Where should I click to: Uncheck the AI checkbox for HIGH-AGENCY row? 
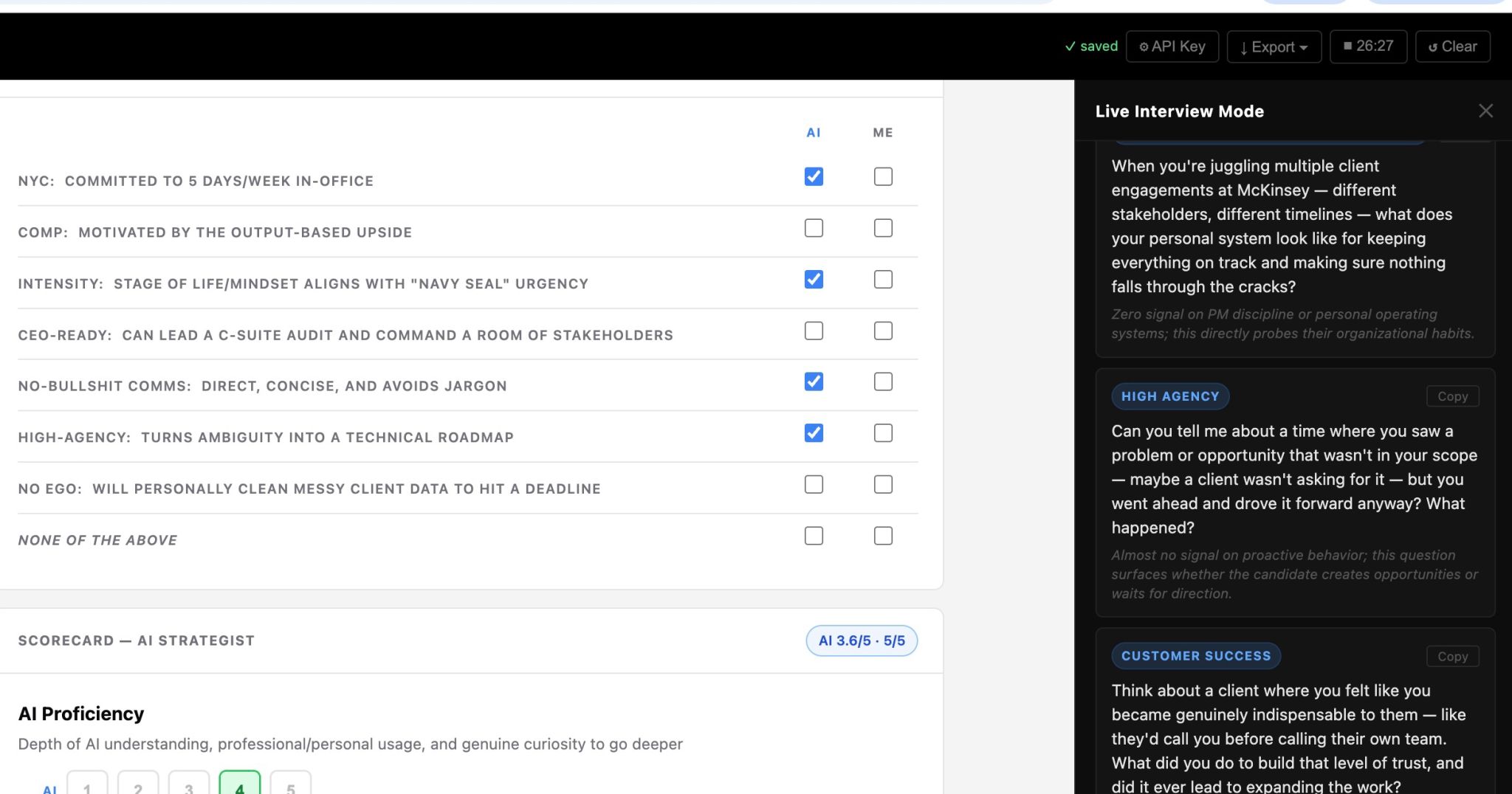(x=813, y=433)
